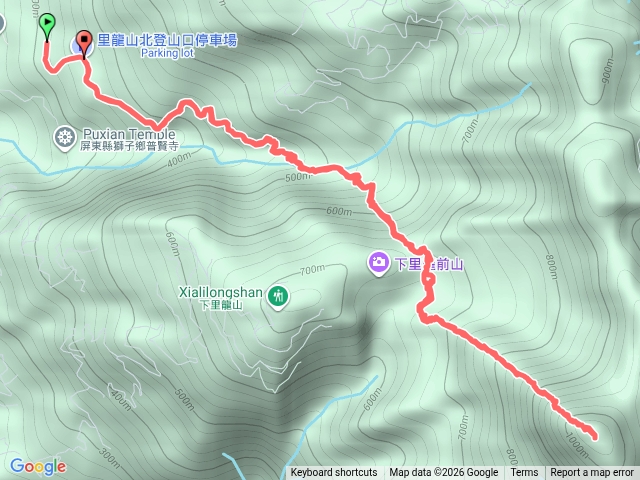640x480 pixels.
Task: Click the Parking lot subtitle text
Action: pos(167,53)
